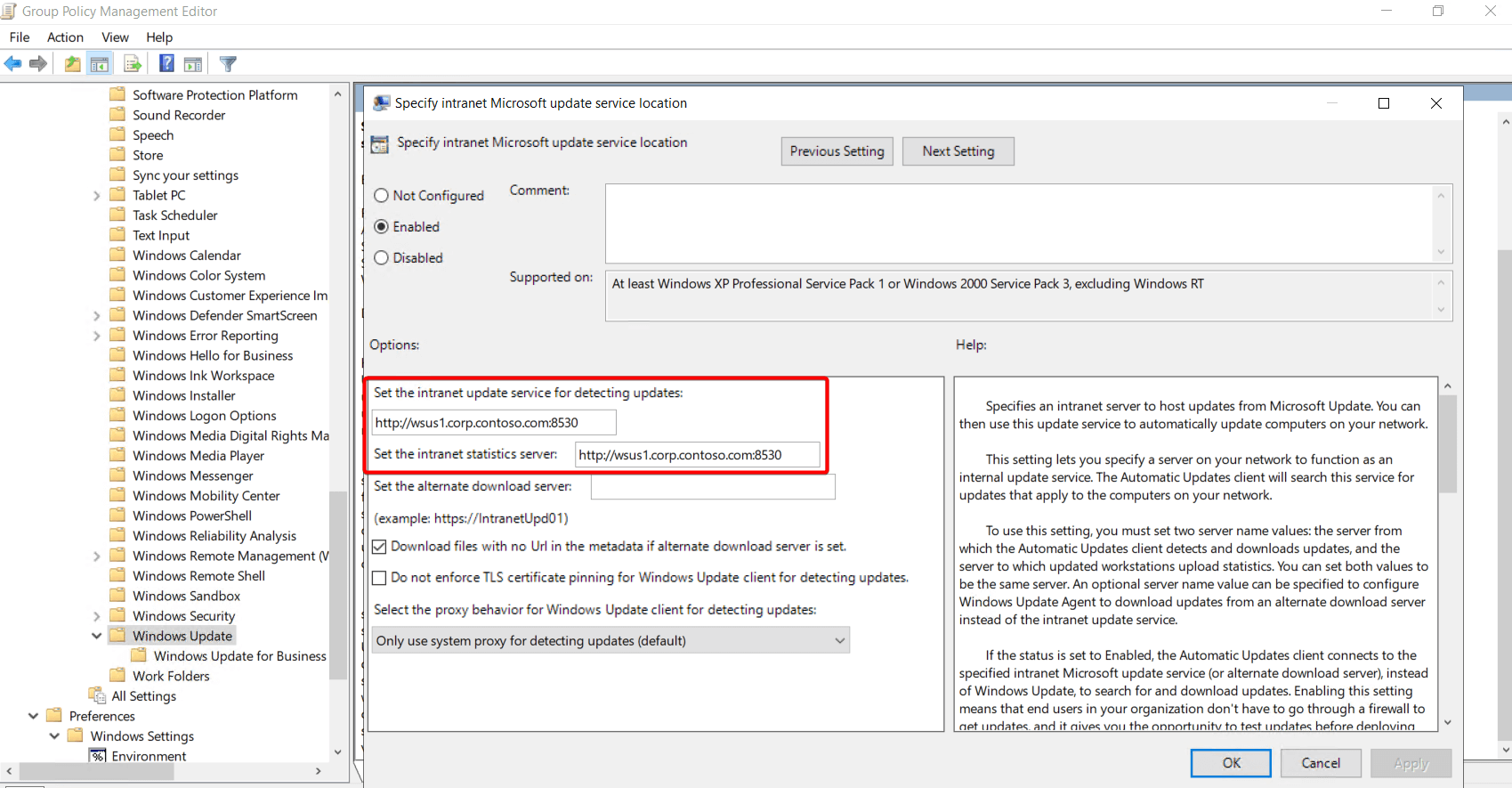Open the proxy behavior dropdown
This screenshot has width=1512, height=788.
point(610,641)
